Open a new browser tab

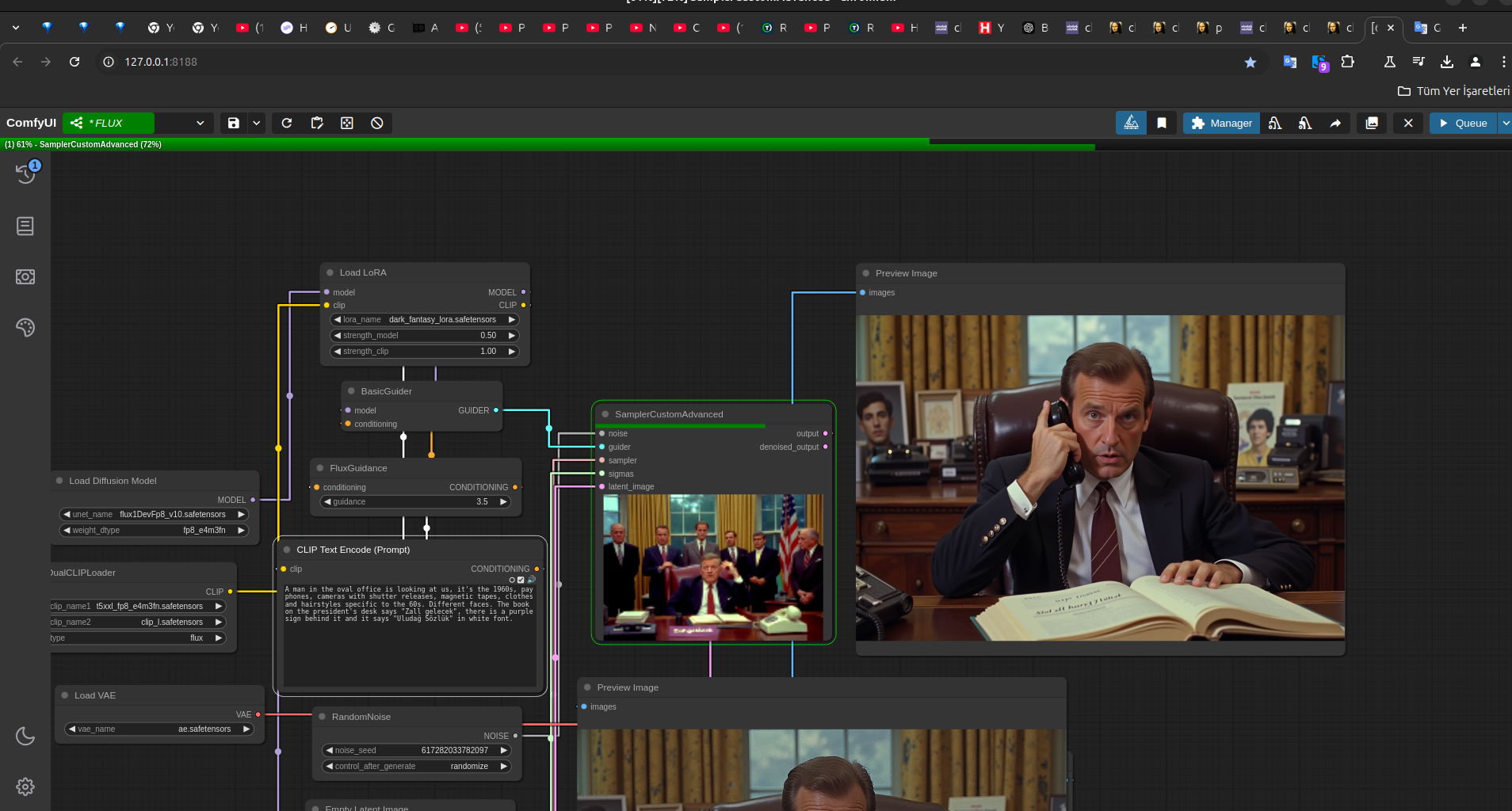(x=1463, y=28)
